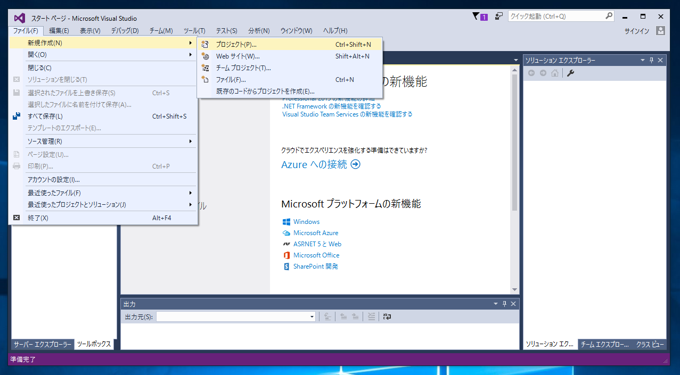Open Solution Explorer window position dropdown arrow
The height and width of the screenshot is (375, 680).
(x=642, y=60)
